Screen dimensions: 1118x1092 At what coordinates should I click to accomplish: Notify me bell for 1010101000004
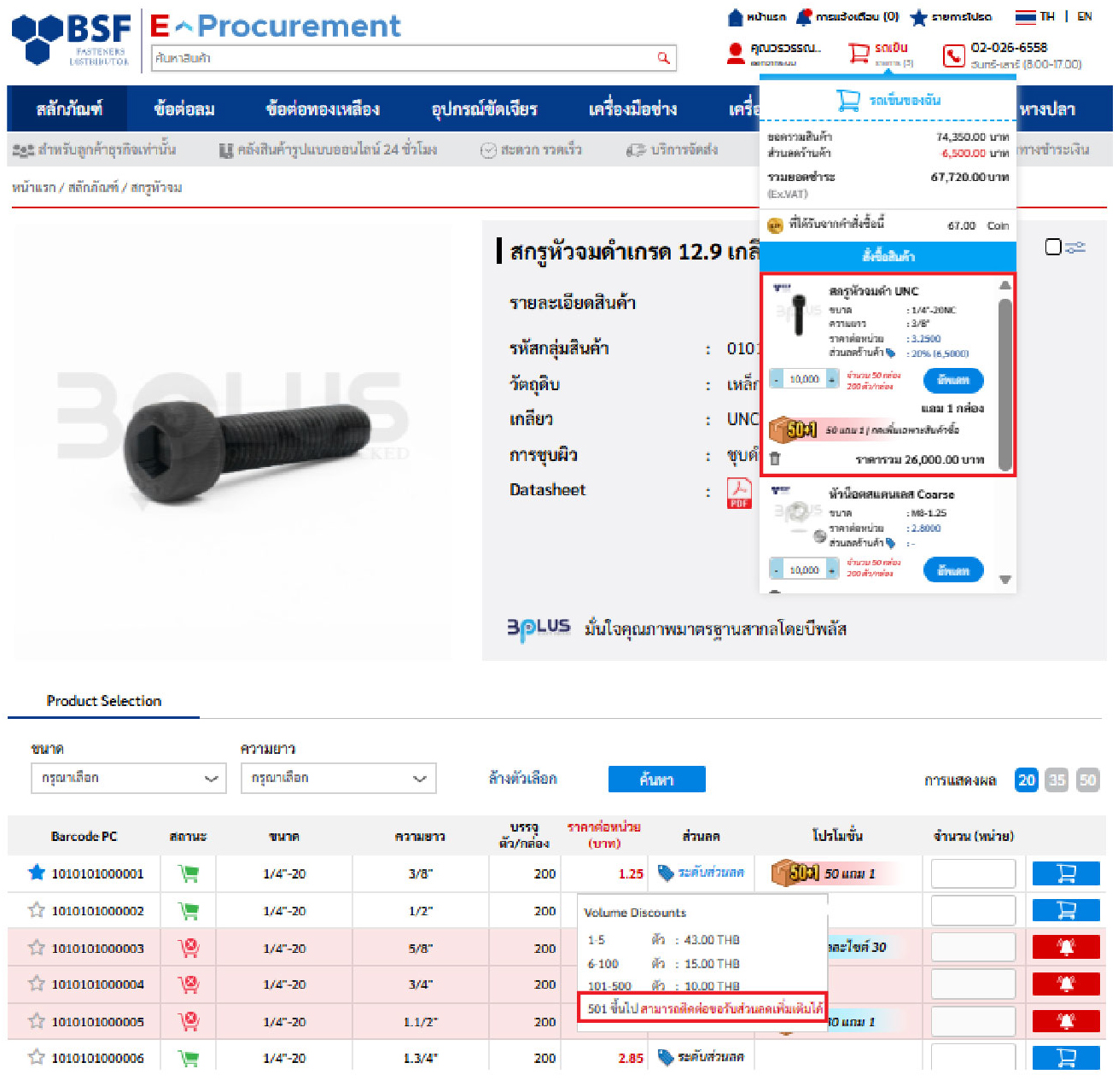[x=1066, y=984]
